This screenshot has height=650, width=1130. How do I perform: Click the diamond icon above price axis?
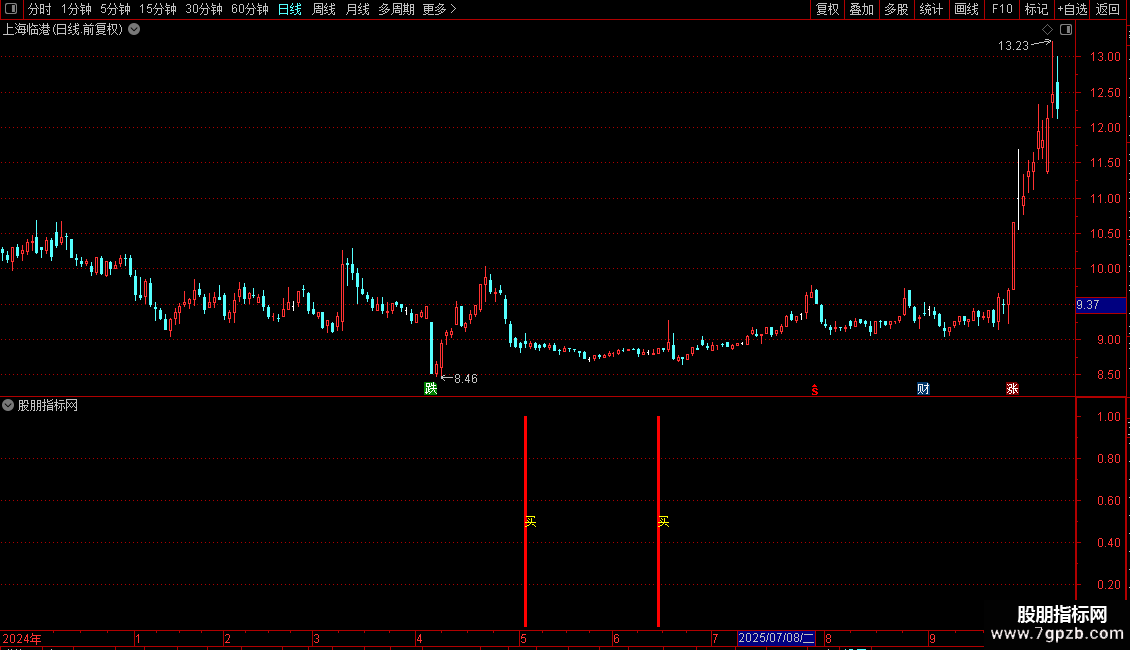(1048, 30)
